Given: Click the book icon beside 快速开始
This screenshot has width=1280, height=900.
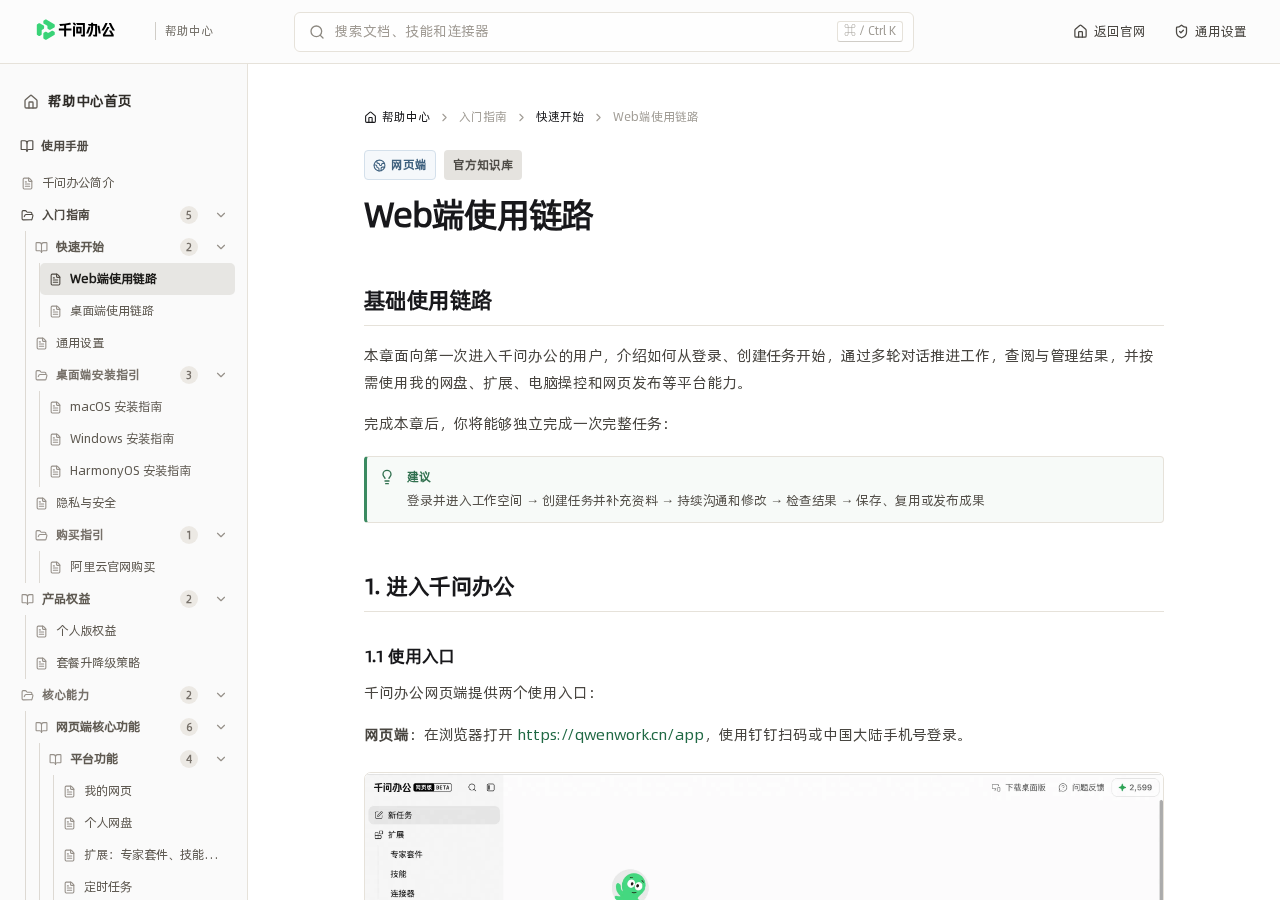Looking at the screenshot, I should coord(42,247).
